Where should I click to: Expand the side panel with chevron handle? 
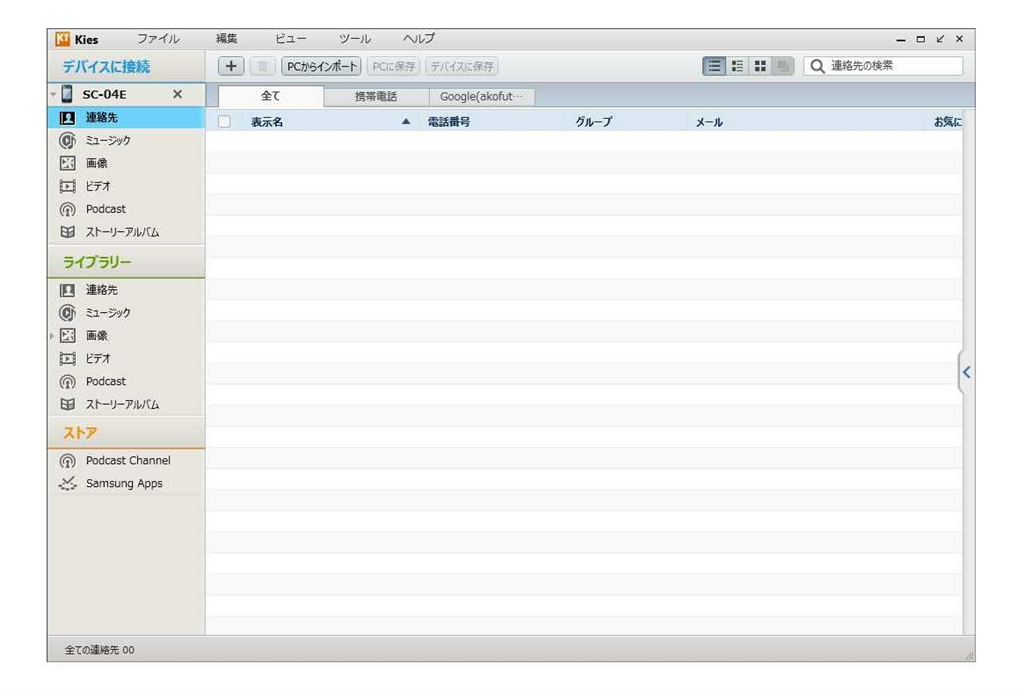click(966, 372)
